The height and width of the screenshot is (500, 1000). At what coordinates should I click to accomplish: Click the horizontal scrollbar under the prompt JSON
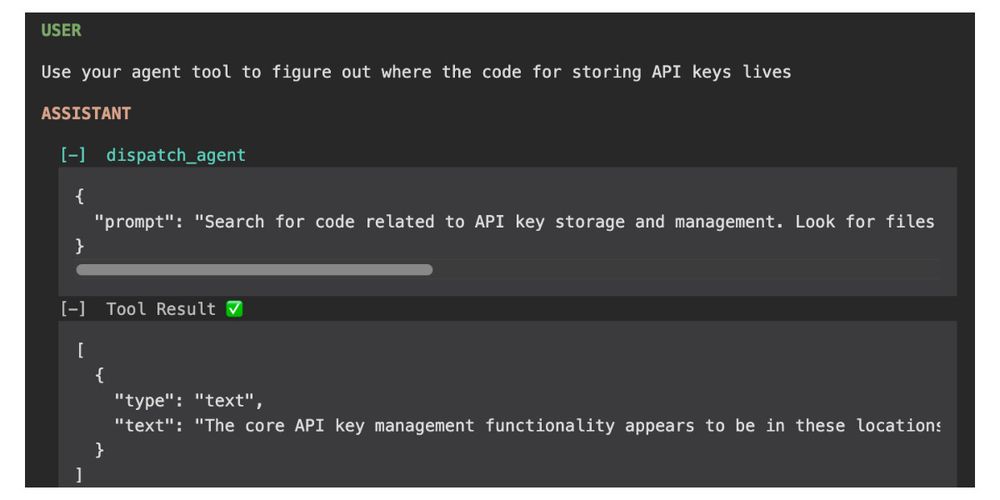click(254, 270)
